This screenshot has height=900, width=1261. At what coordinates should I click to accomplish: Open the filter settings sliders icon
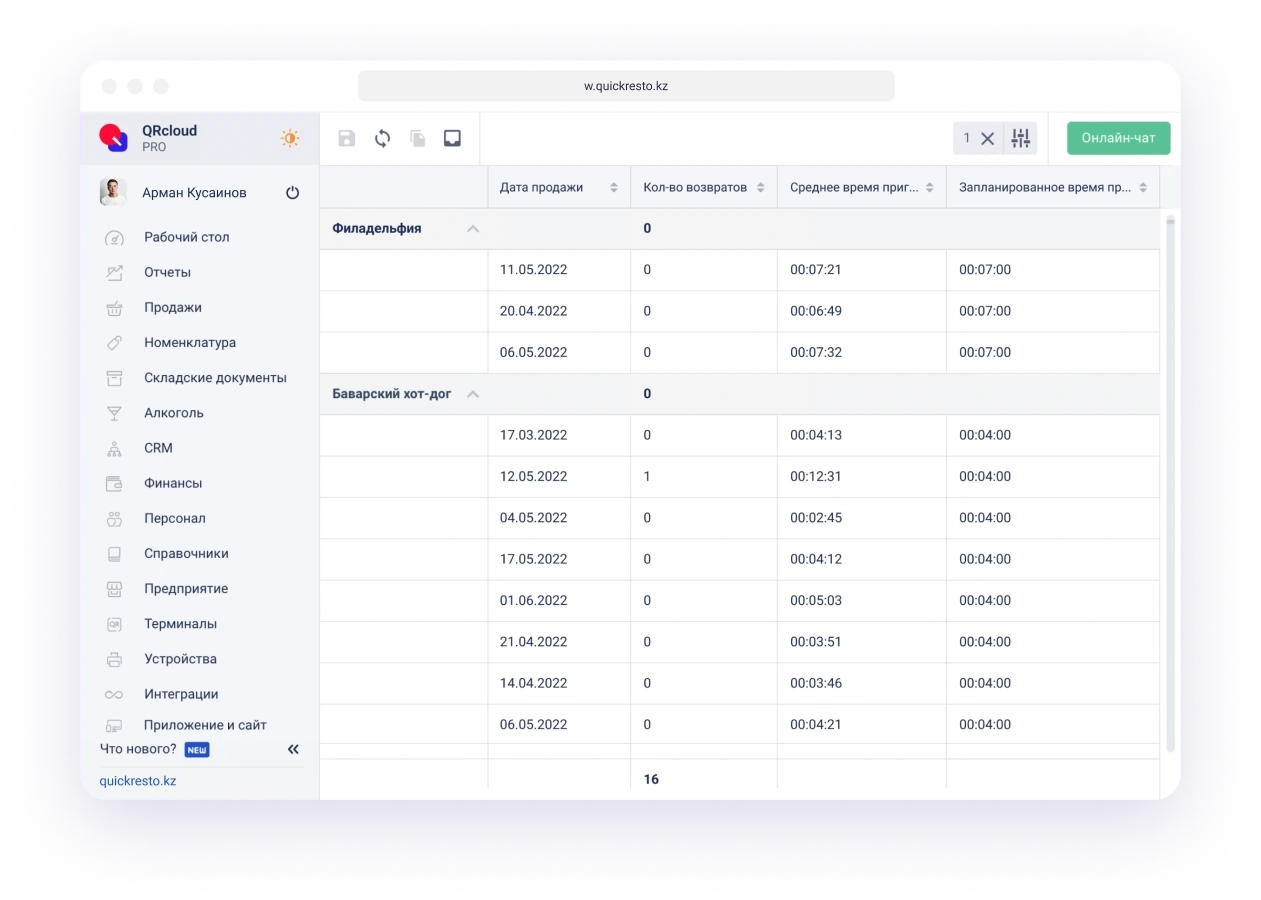click(x=1020, y=138)
